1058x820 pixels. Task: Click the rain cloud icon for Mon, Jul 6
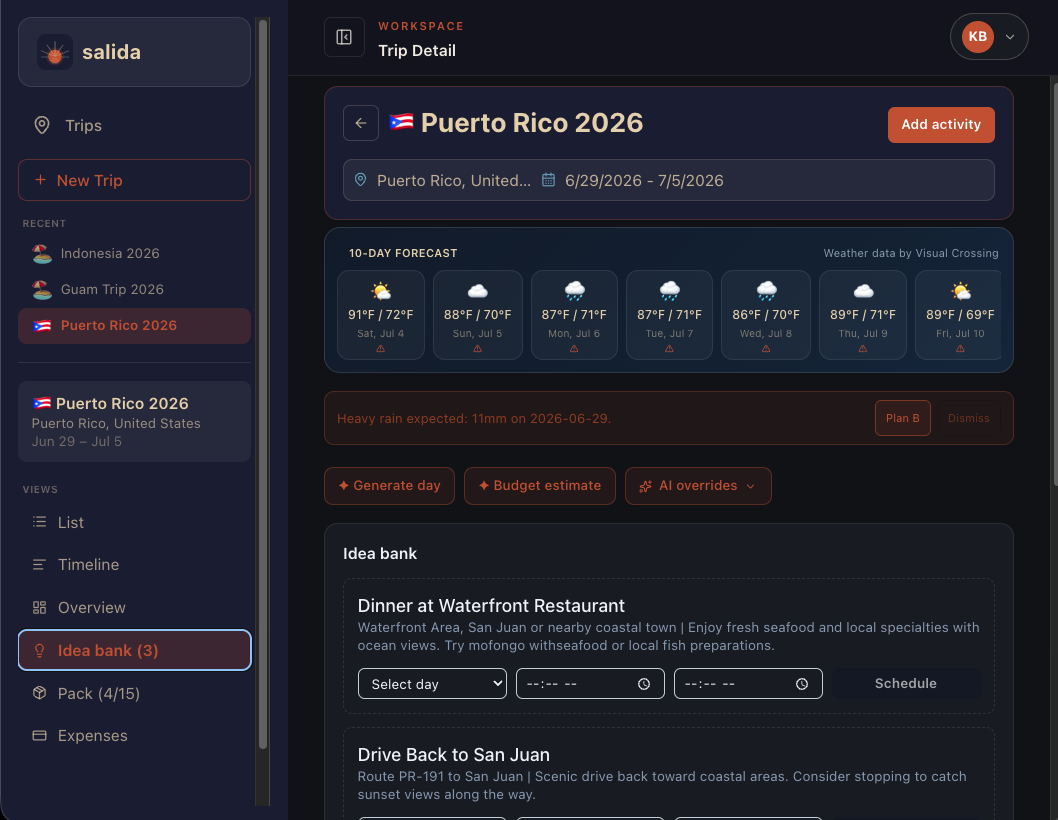coord(574,291)
